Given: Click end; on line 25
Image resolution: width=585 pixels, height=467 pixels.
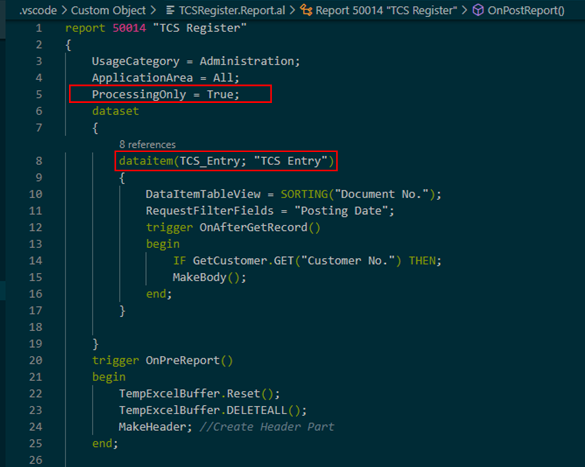Looking at the screenshot, I should click(105, 444).
